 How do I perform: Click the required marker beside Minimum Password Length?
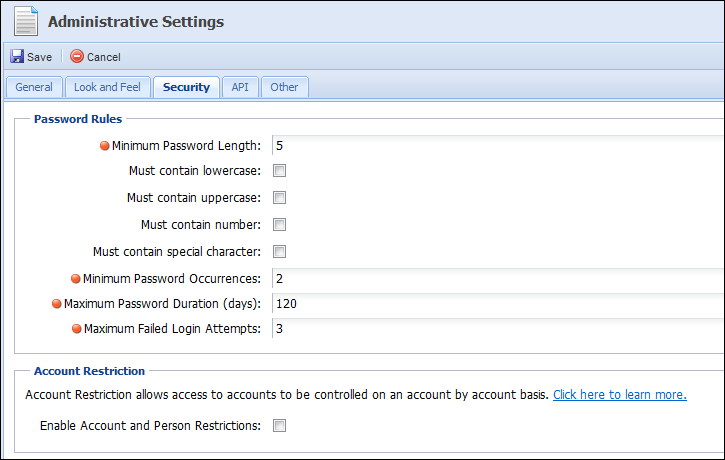point(104,146)
